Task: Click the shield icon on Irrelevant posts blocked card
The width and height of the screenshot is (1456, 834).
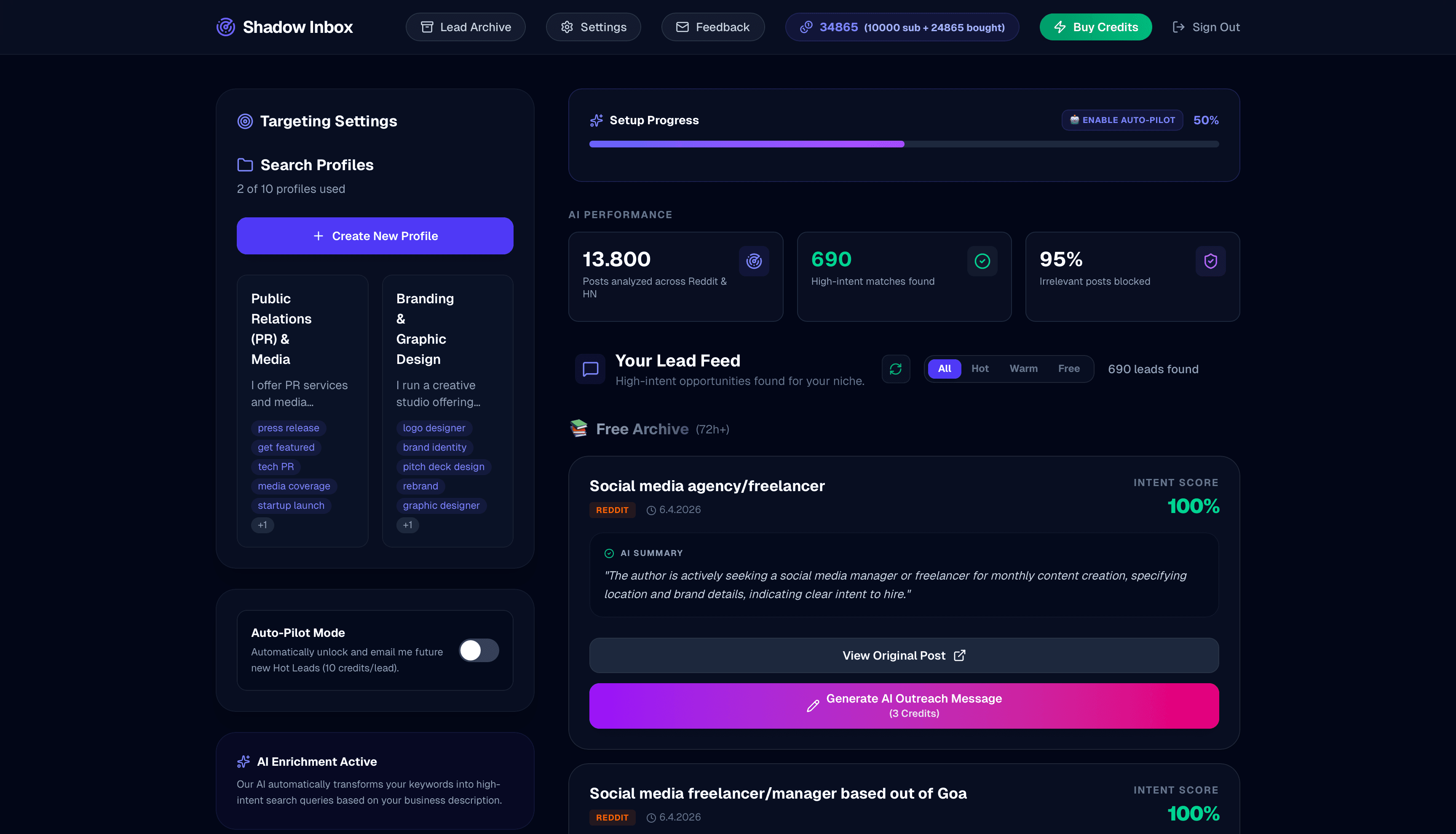Action: (1211, 261)
